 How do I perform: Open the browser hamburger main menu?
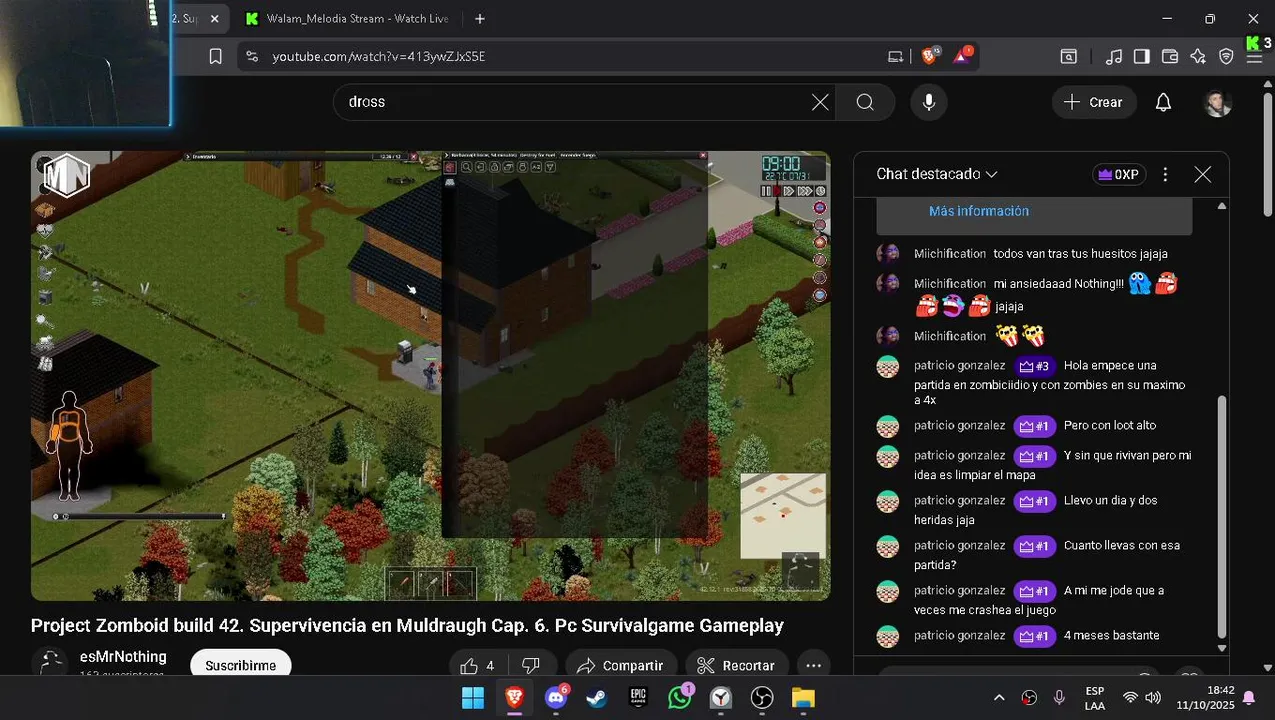[x=1254, y=57]
